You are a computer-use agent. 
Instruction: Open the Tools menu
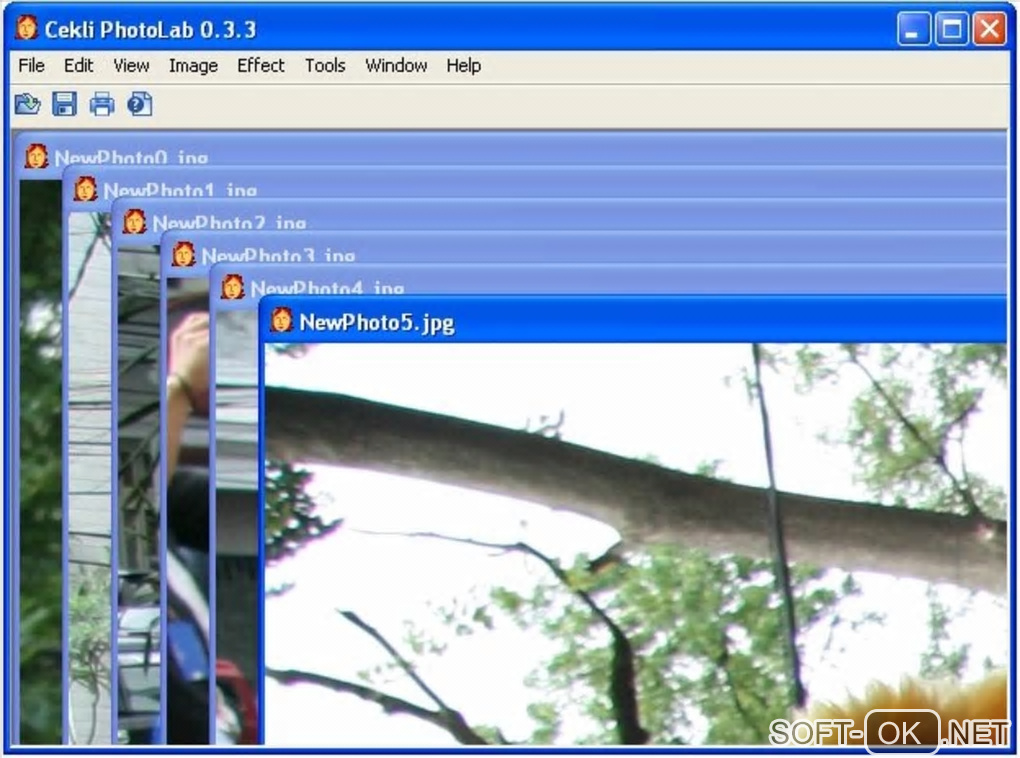pyautogui.click(x=325, y=66)
